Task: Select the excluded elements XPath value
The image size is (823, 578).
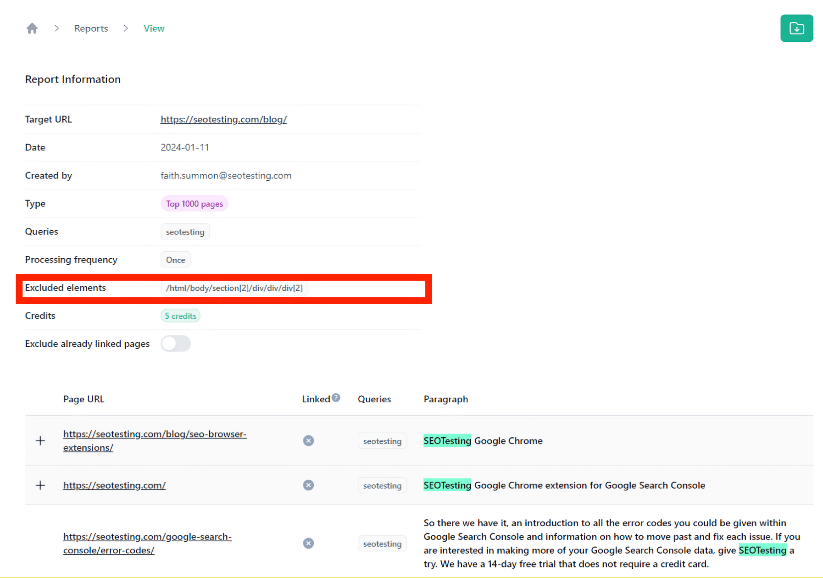Action: point(234,288)
